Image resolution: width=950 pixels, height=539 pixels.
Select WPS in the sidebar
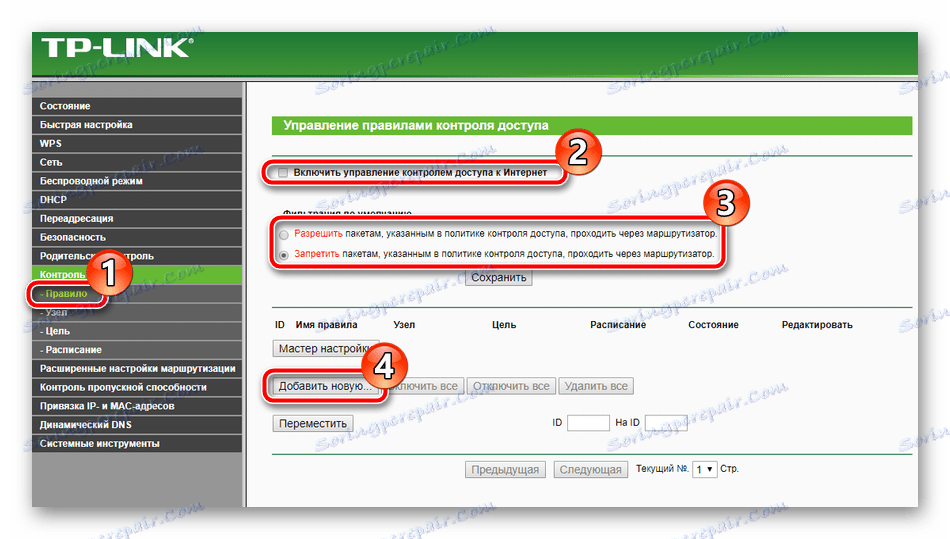137,144
